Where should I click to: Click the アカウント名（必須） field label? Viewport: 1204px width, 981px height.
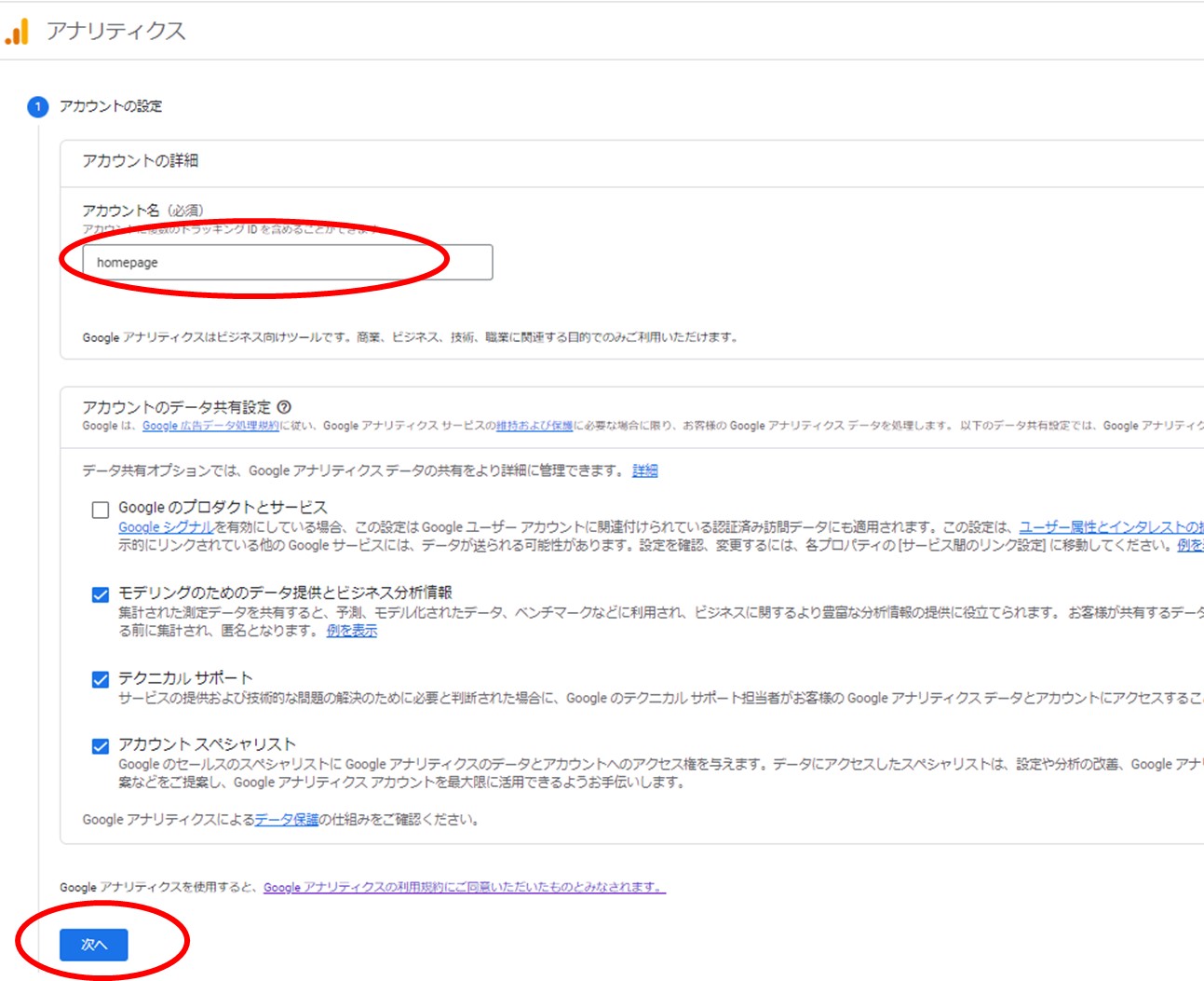coord(142,211)
